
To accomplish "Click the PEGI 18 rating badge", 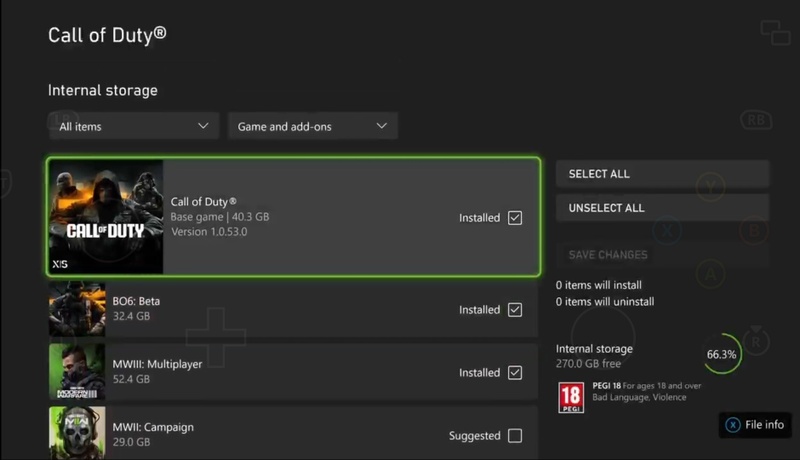I will [x=571, y=398].
